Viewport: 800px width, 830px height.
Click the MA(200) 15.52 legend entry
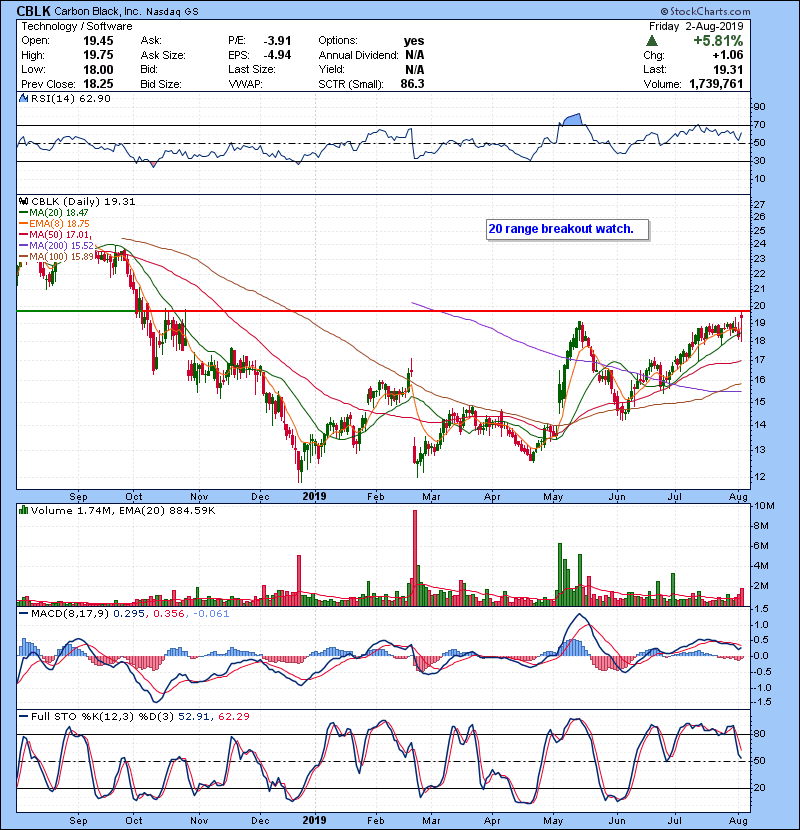pyautogui.click(x=56, y=246)
